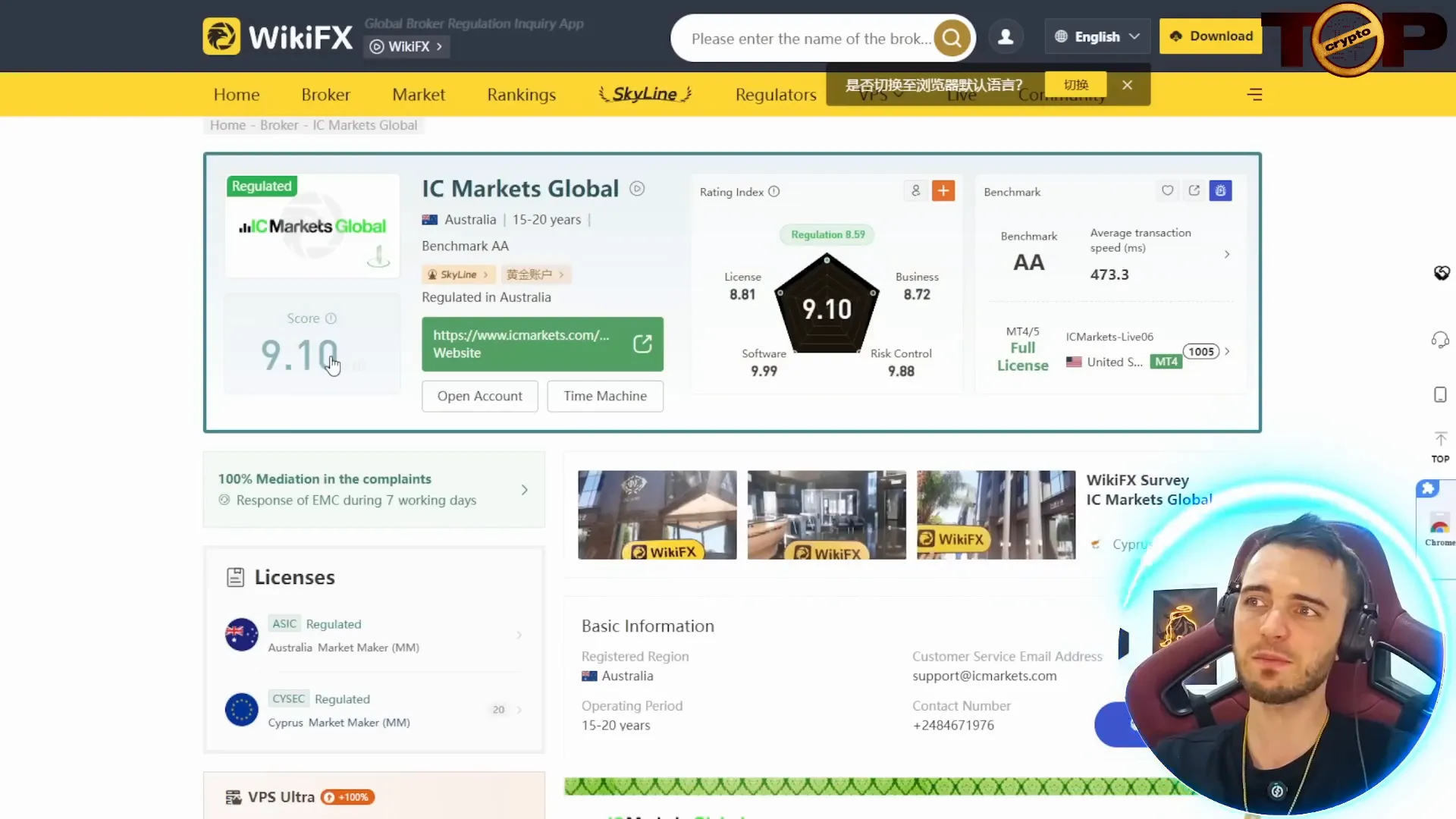Image resolution: width=1456 pixels, height=819 pixels.
Task: Click the Open Account button
Action: pyautogui.click(x=480, y=396)
